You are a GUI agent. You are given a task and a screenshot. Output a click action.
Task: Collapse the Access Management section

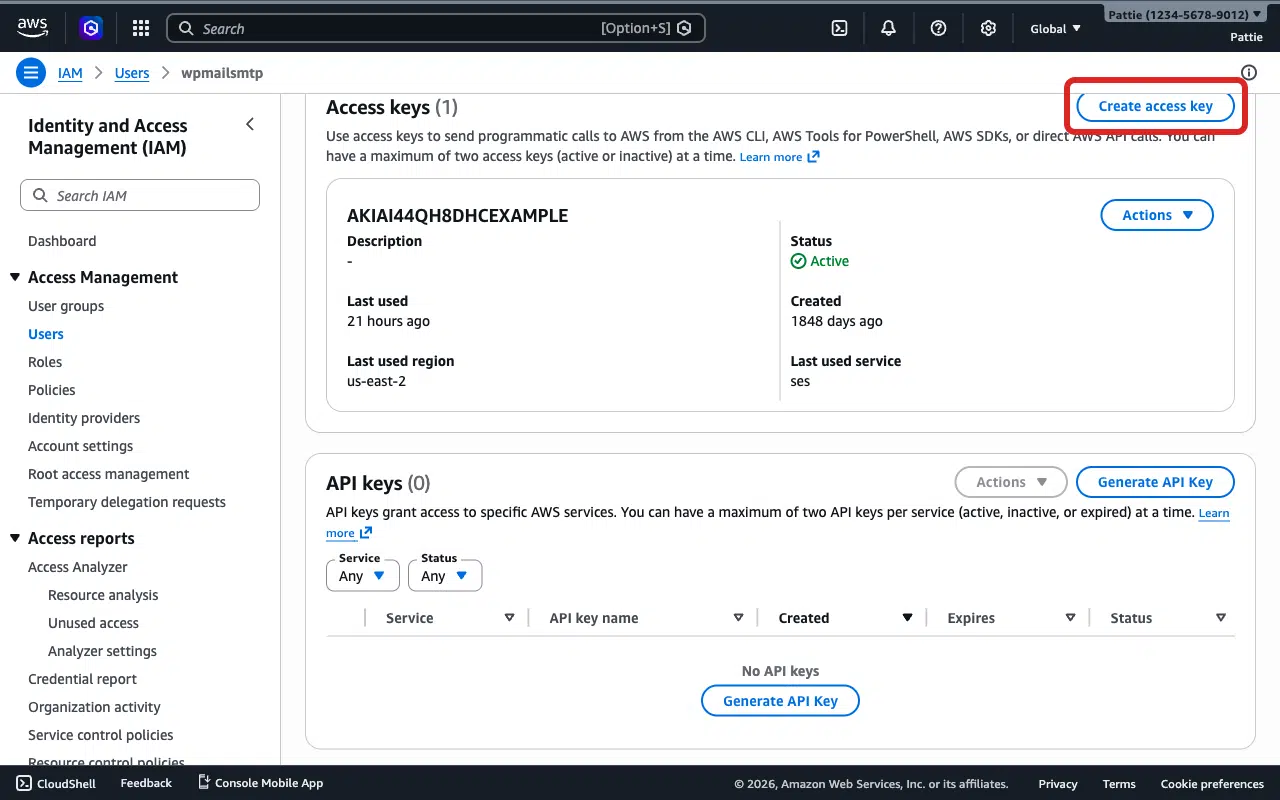pos(15,277)
